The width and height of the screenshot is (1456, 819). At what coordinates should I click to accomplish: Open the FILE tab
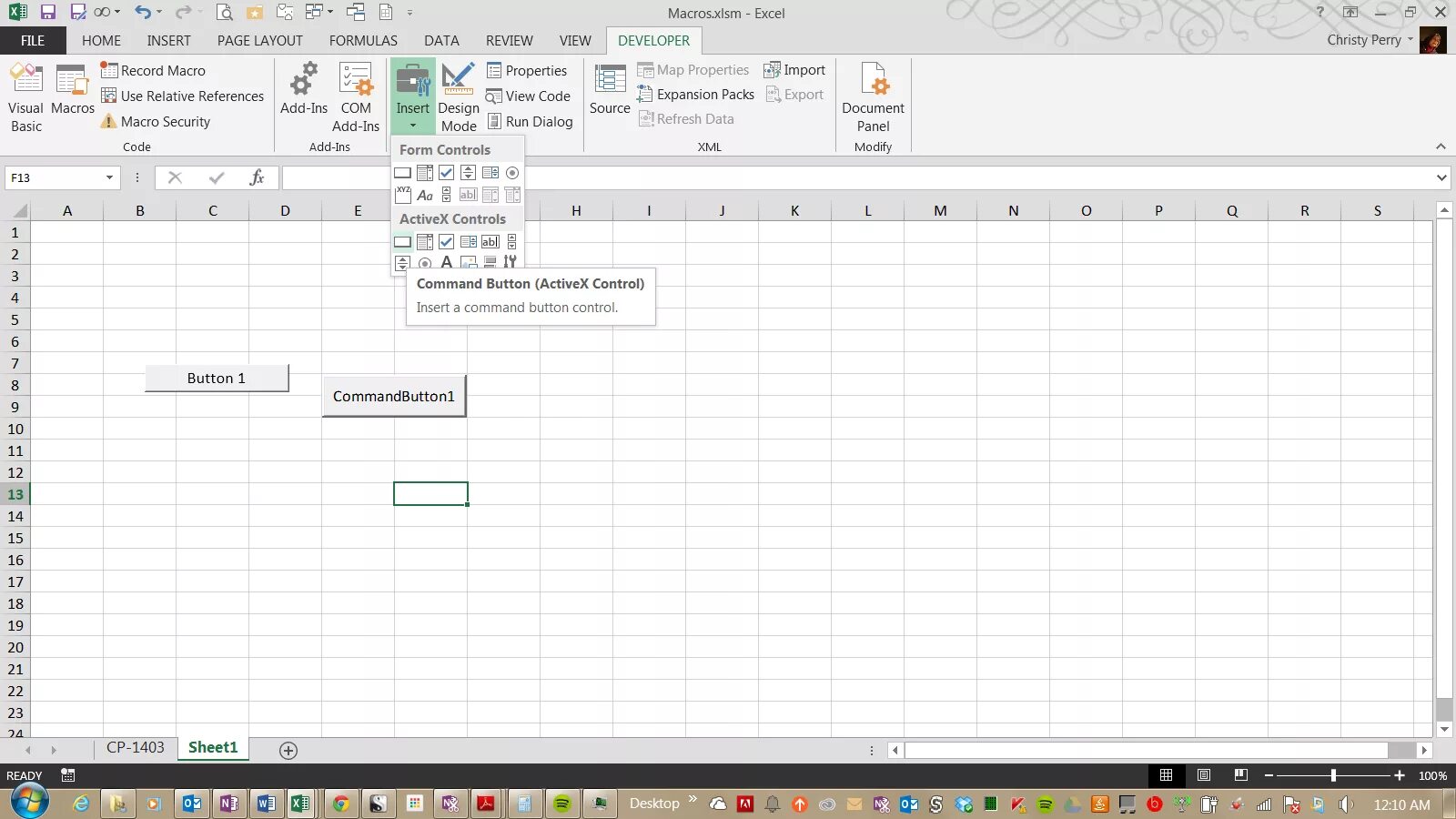(33, 41)
